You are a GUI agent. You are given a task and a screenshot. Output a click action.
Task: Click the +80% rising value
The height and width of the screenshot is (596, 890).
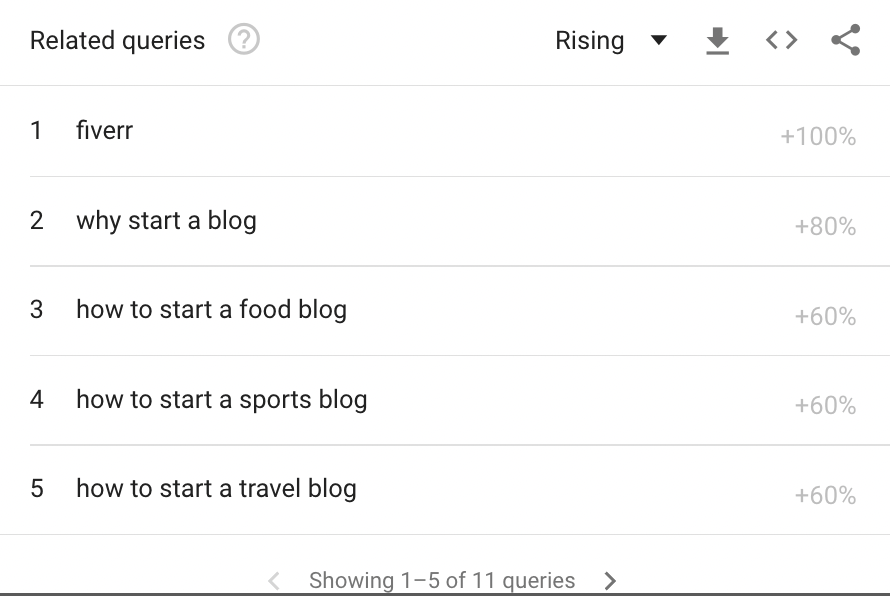(825, 227)
